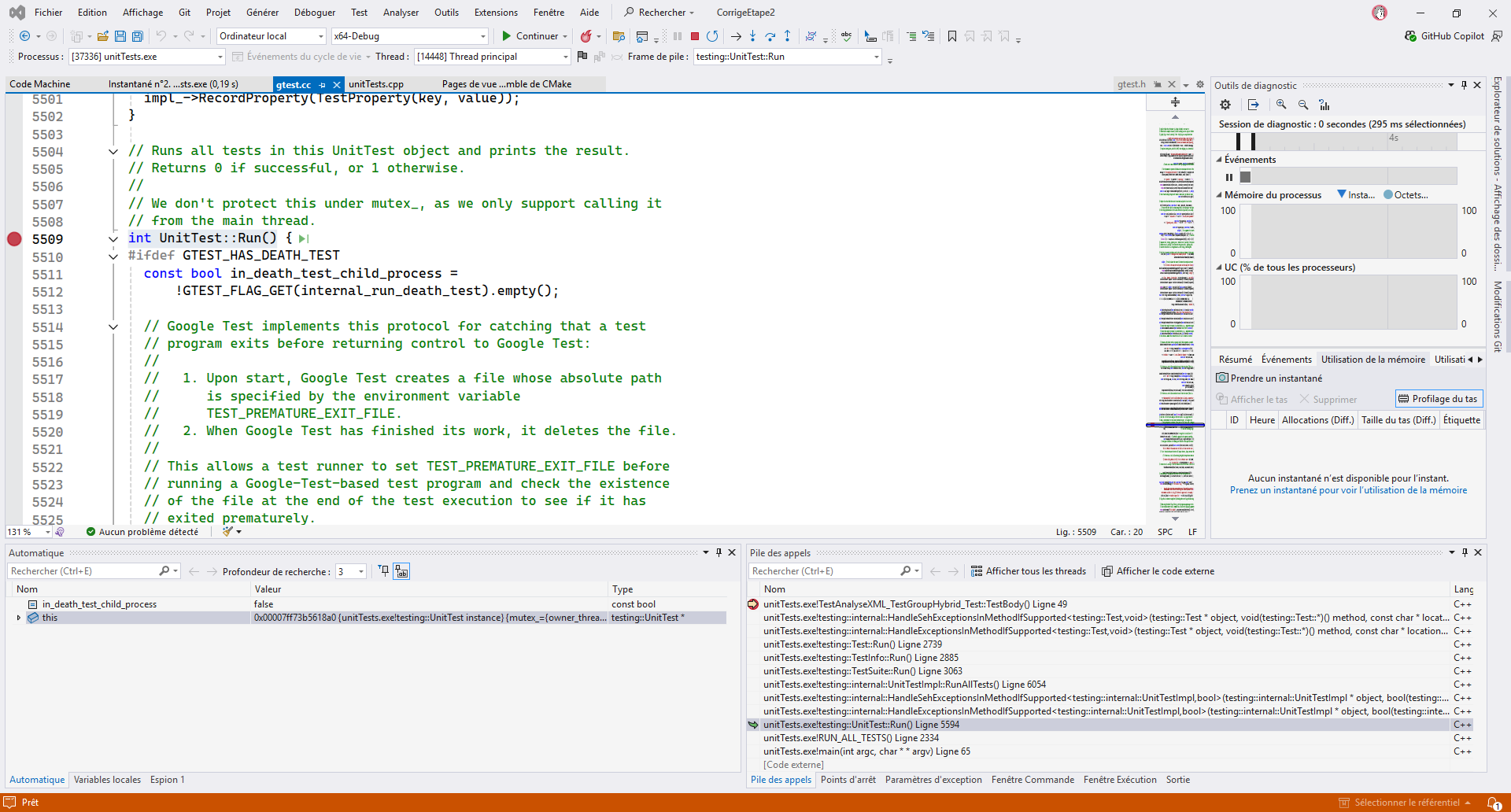Click the output window arrow icon in diagnostics
The height and width of the screenshot is (812, 1511).
pos(1254,105)
